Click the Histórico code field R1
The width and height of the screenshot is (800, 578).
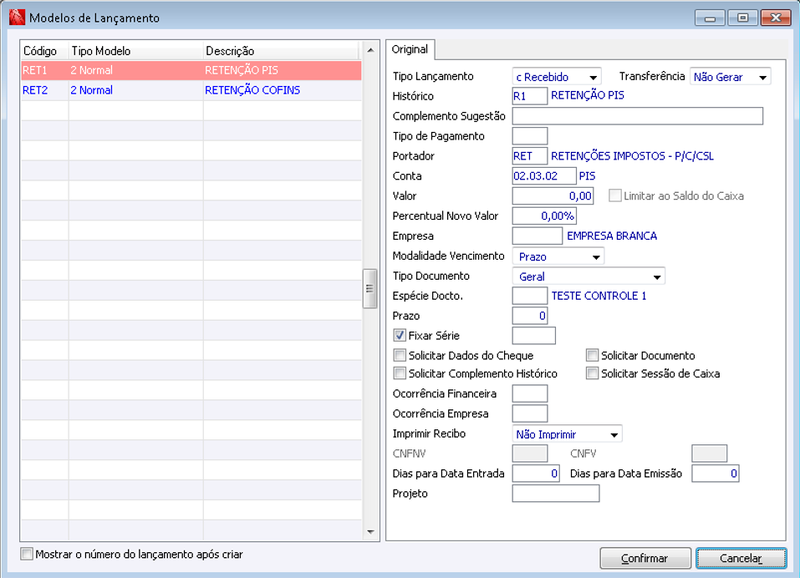(530, 96)
